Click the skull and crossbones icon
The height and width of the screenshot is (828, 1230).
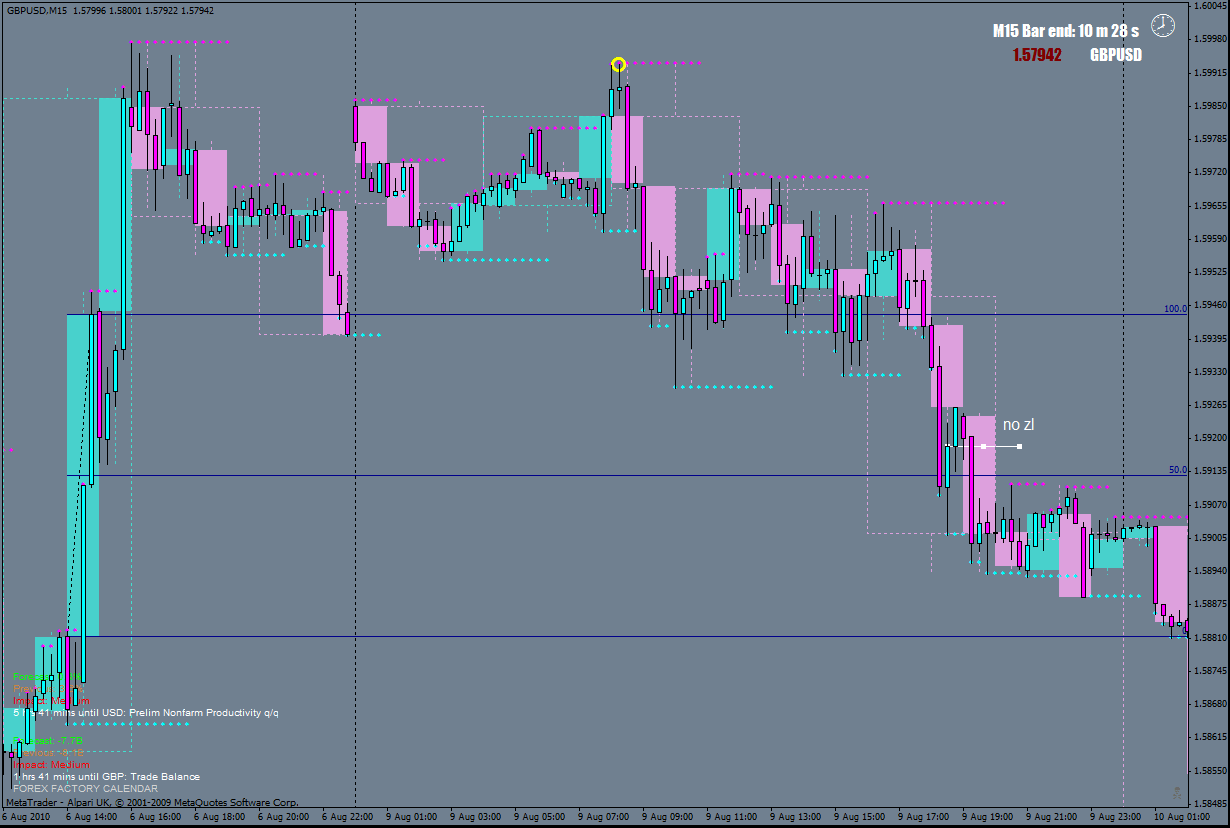pos(1178,791)
